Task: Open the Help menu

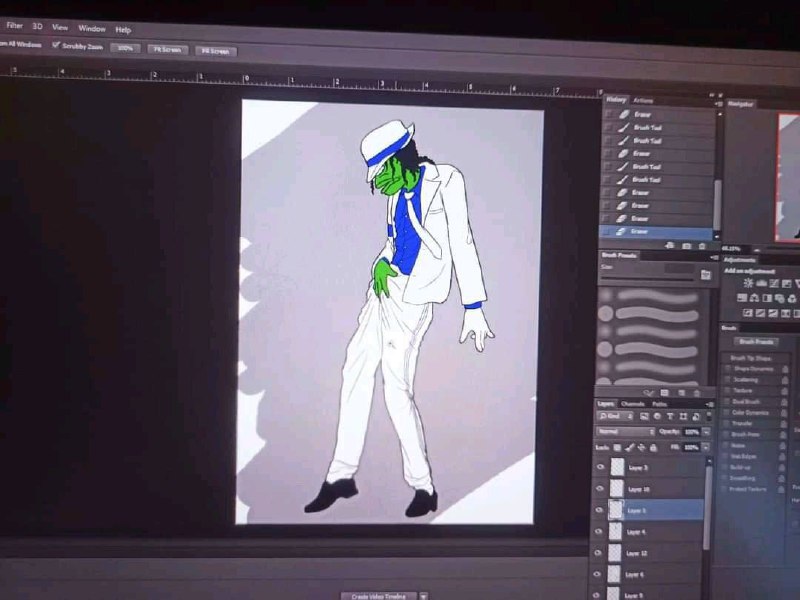Action: pyautogui.click(x=123, y=30)
